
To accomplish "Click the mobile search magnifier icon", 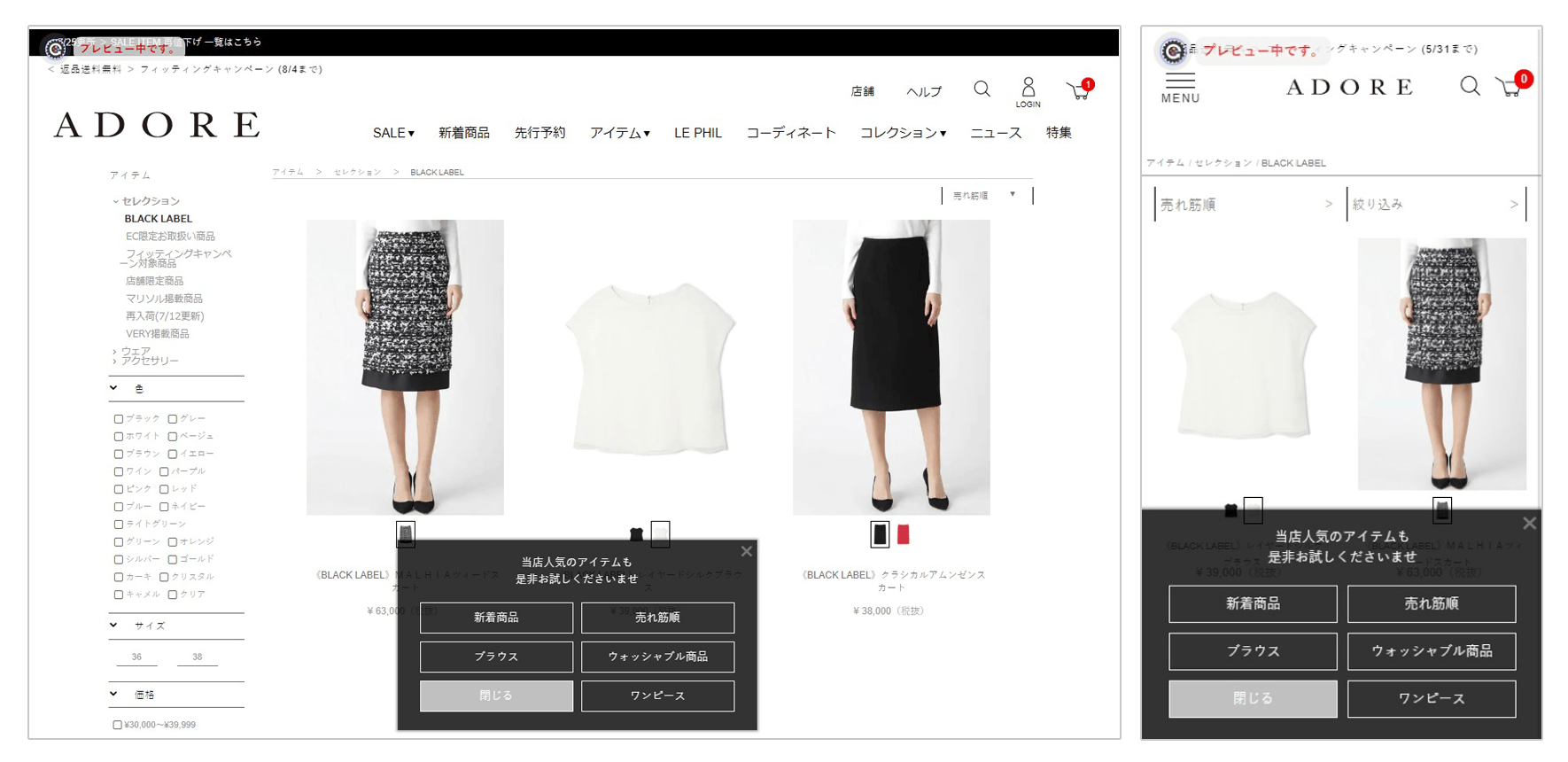I will coord(1470,86).
